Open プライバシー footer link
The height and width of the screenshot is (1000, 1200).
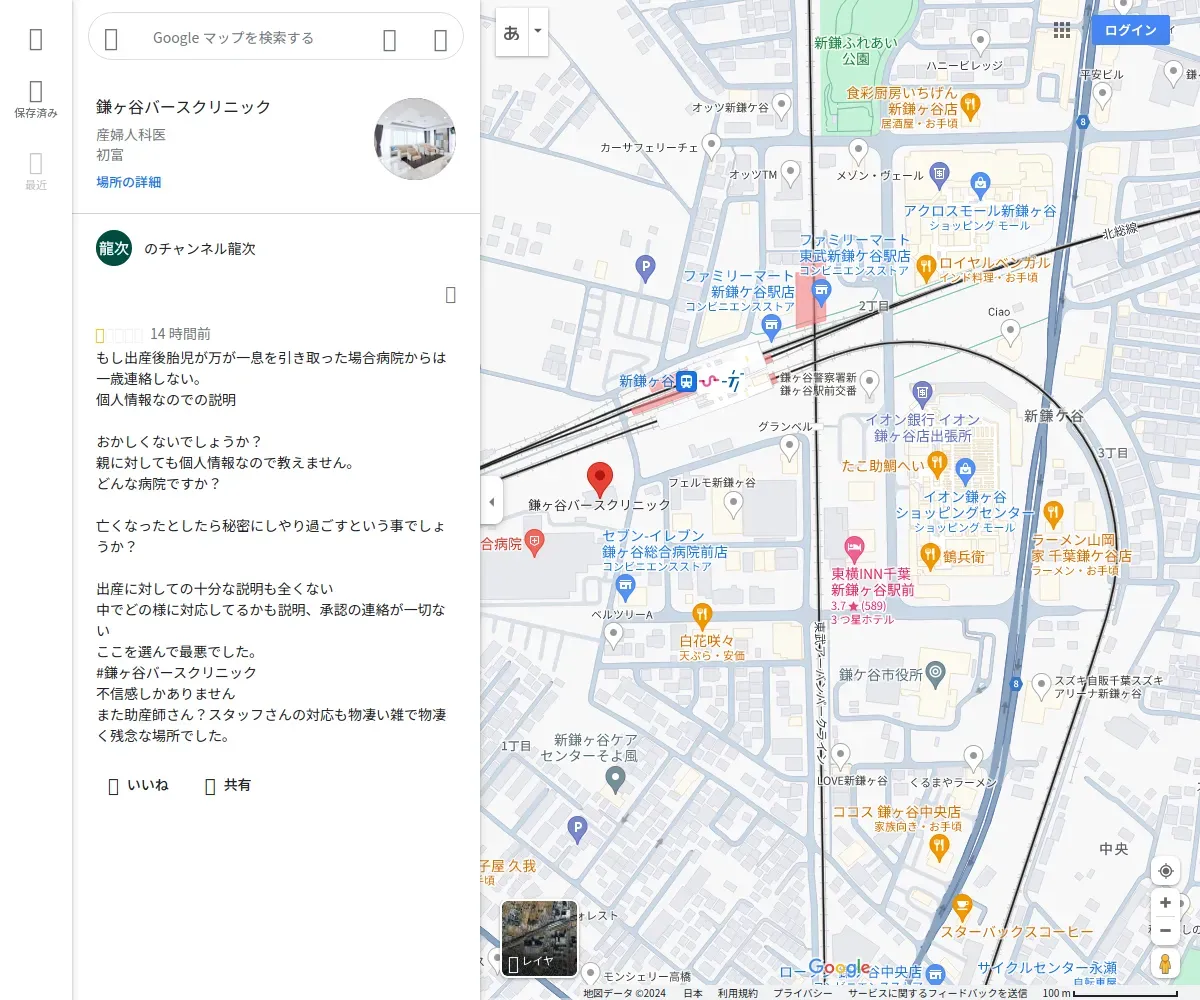pos(803,993)
